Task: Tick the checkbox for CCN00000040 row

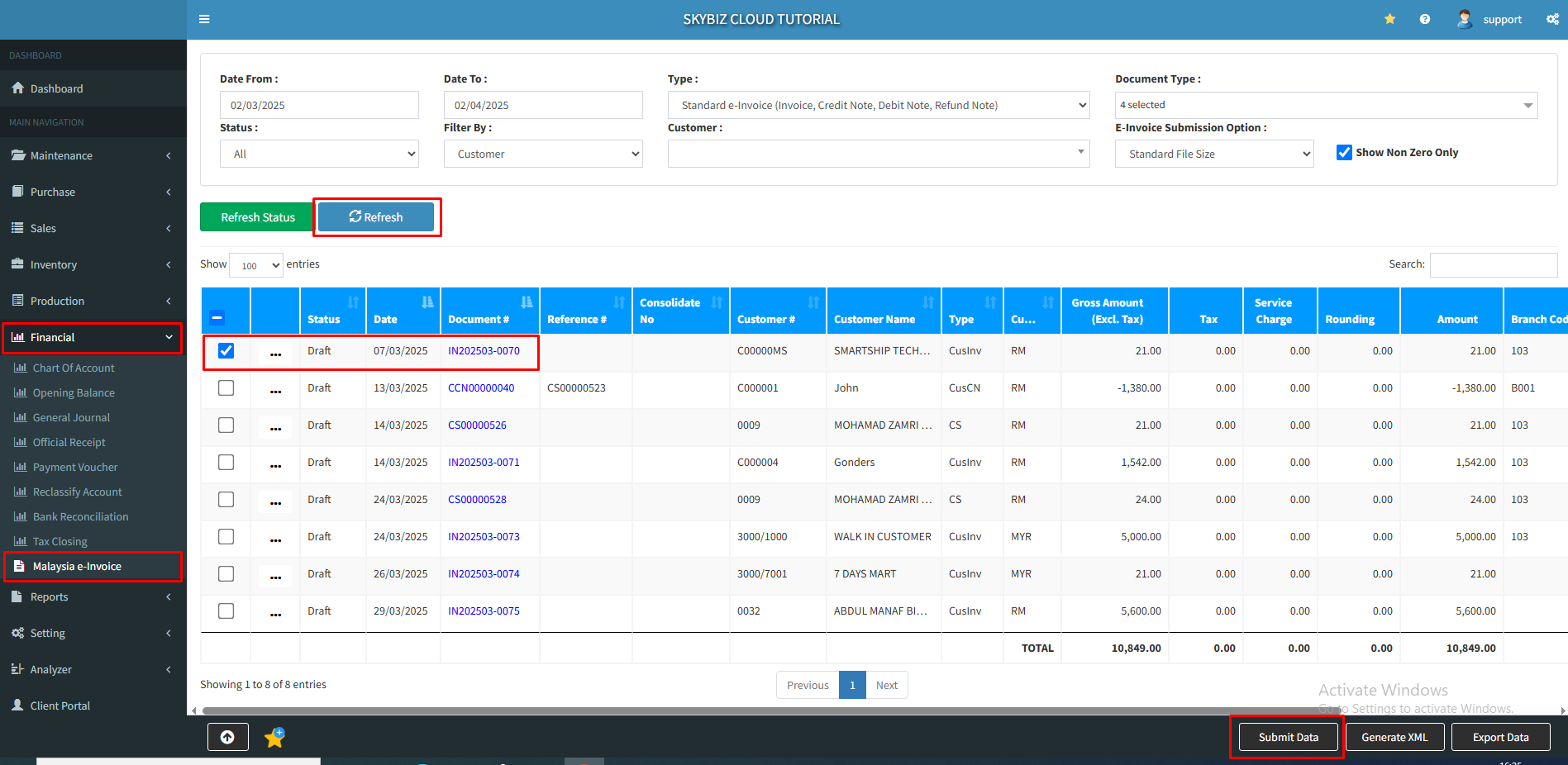Action: (226, 388)
